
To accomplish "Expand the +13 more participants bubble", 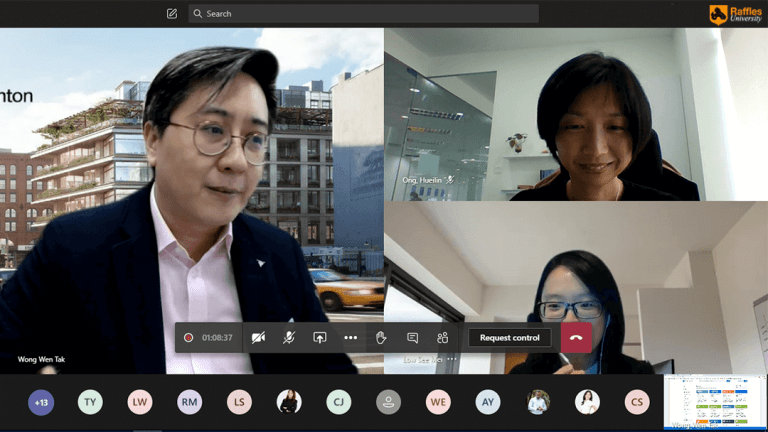I will [41, 402].
